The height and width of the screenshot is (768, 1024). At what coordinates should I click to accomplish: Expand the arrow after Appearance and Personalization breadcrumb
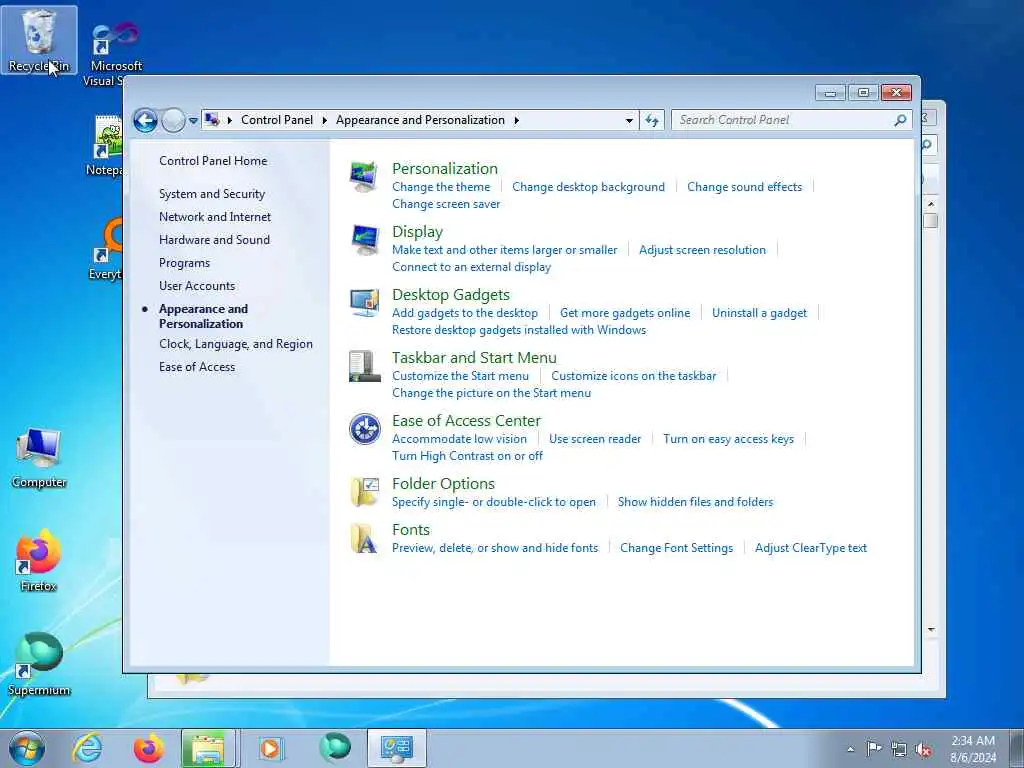pyautogui.click(x=517, y=120)
